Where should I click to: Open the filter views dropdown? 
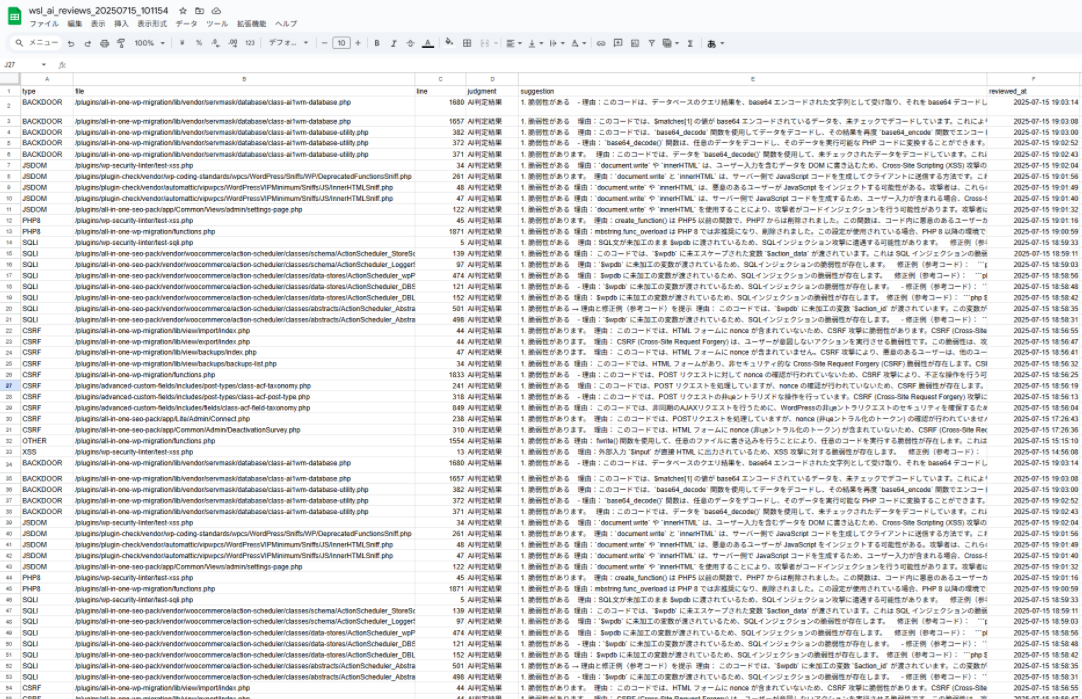coord(670,43)
